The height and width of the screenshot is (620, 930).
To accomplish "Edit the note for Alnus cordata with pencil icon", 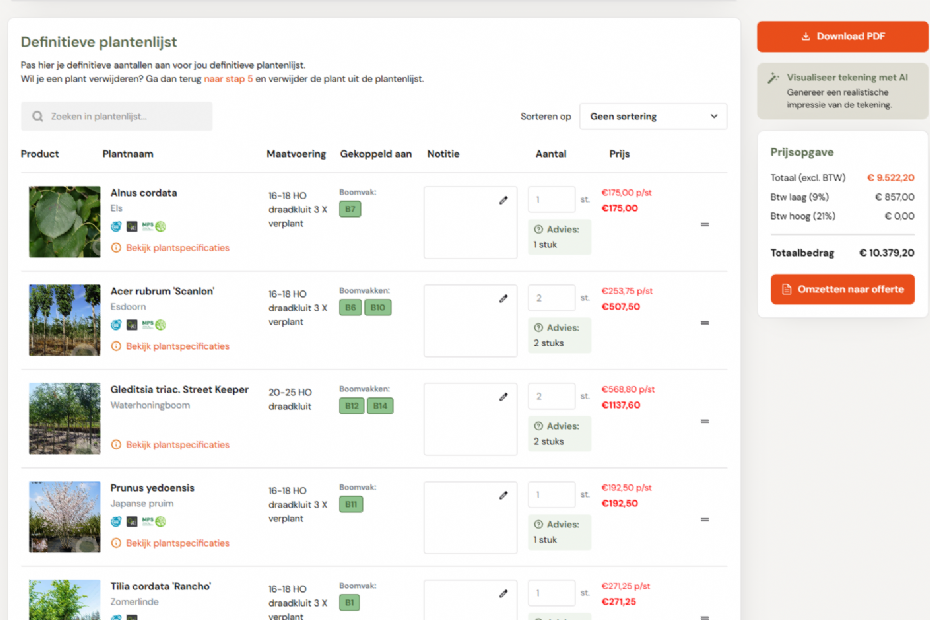I will click(503, 201).
